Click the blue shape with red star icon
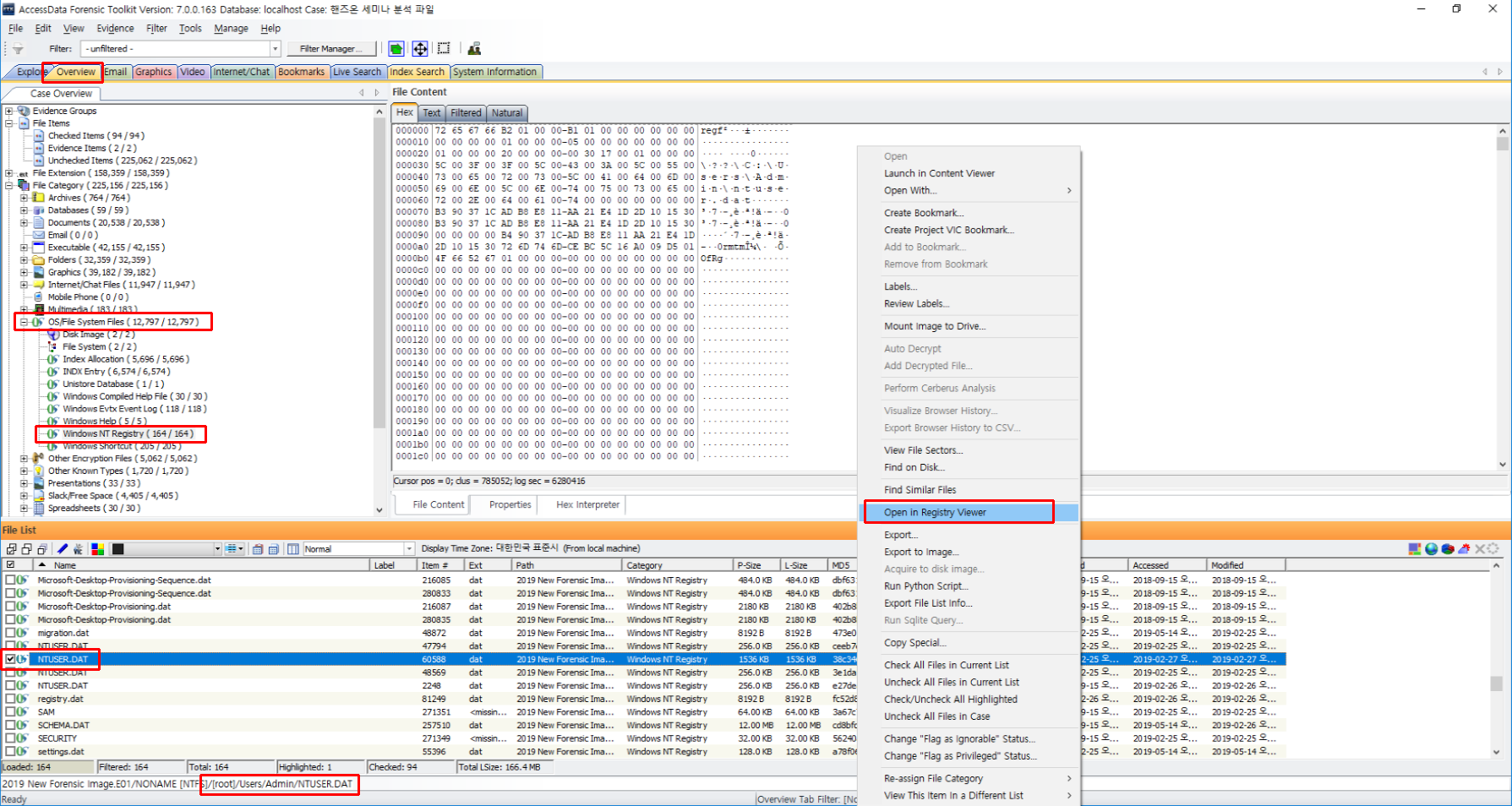The height and width of the screenshot is (806, 1512). coord(1465,549)
